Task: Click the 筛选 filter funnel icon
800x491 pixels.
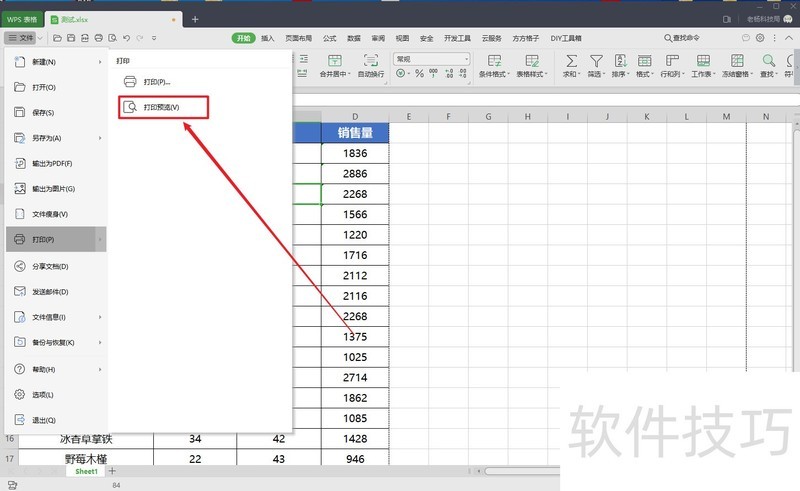Action: point(595,61)
